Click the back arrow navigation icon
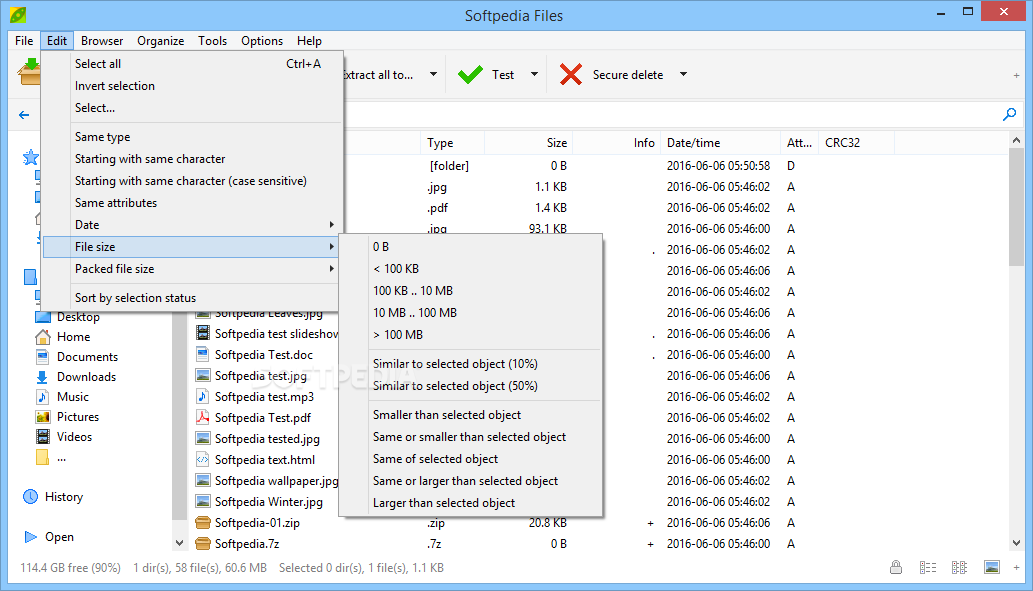This screenshot has width=1033, height=591. tap(24, 115)
